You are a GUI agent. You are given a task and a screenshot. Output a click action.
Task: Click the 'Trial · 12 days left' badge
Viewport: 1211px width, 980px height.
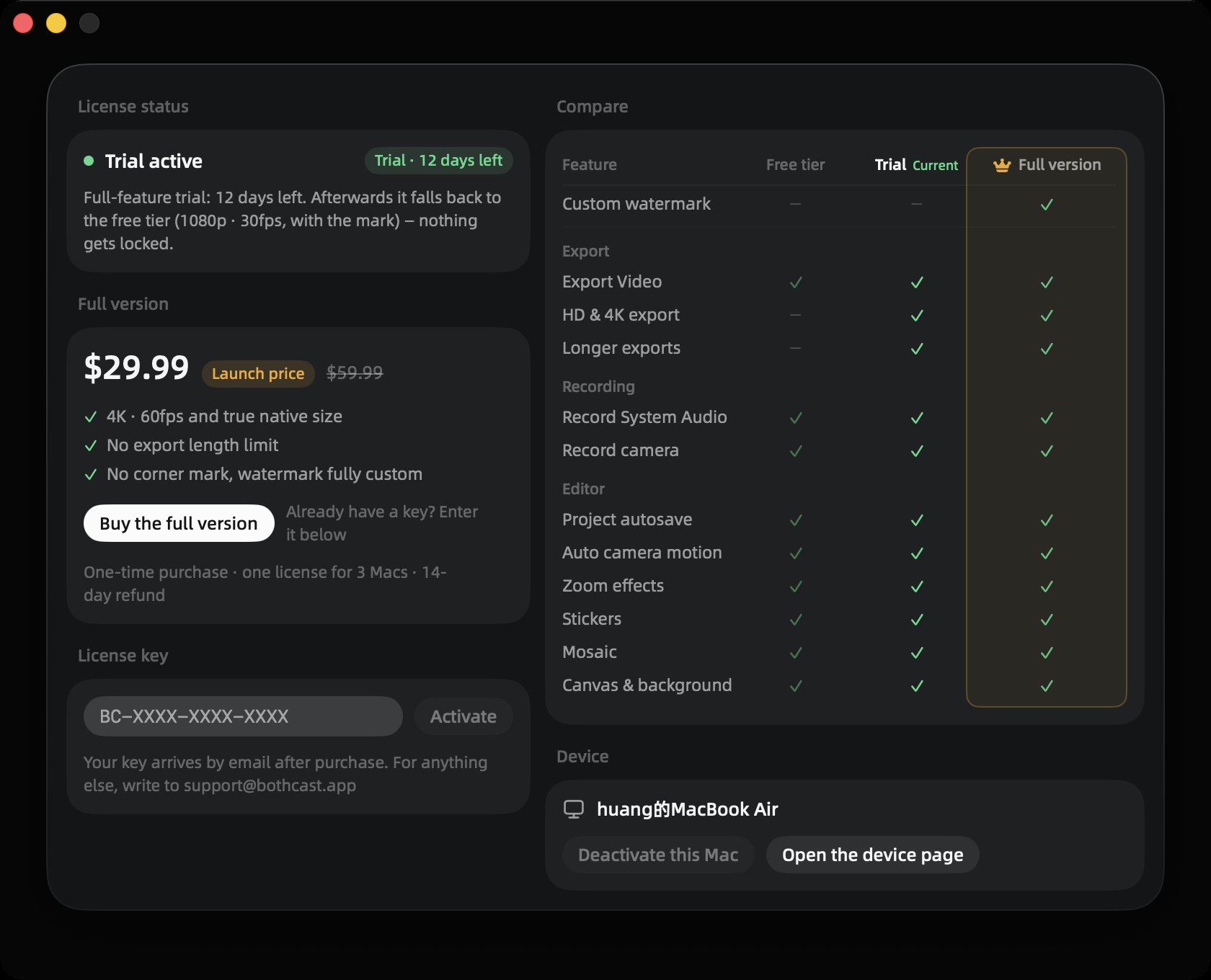[x=438, y=160]
